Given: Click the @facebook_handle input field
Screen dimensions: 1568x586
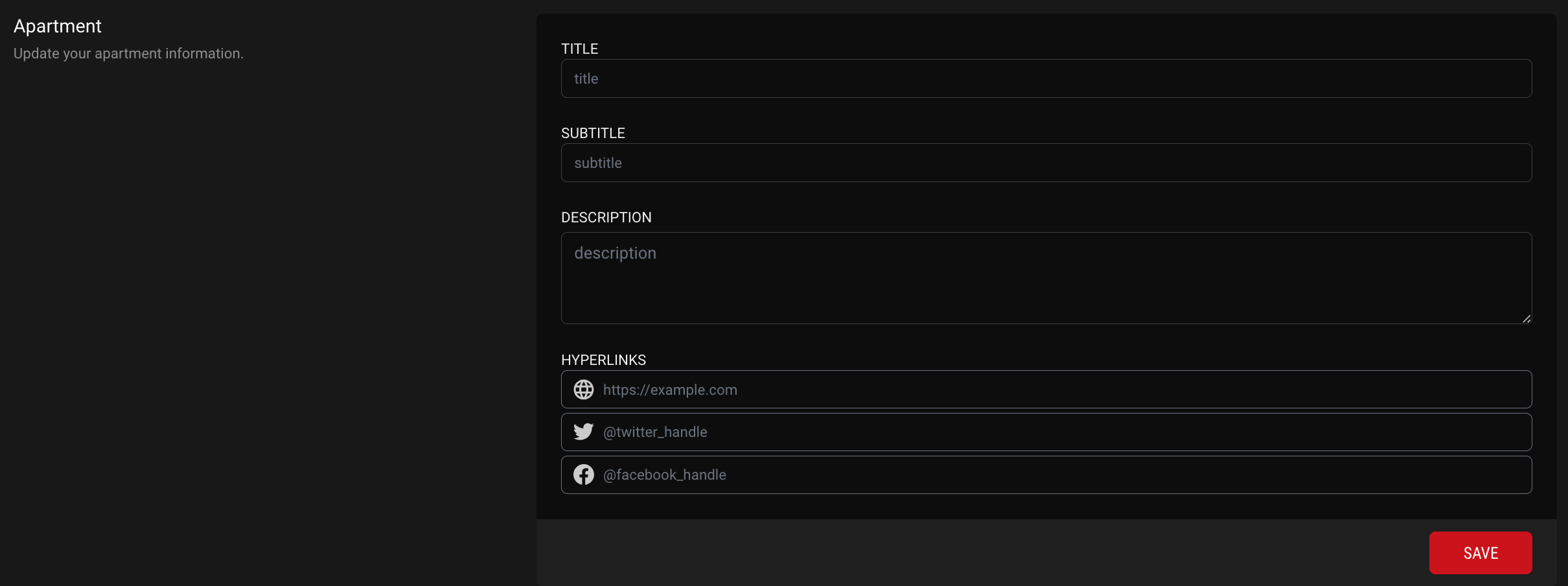Looking at the screenshot, I should pyautogui.click(x=1046, y=475).
